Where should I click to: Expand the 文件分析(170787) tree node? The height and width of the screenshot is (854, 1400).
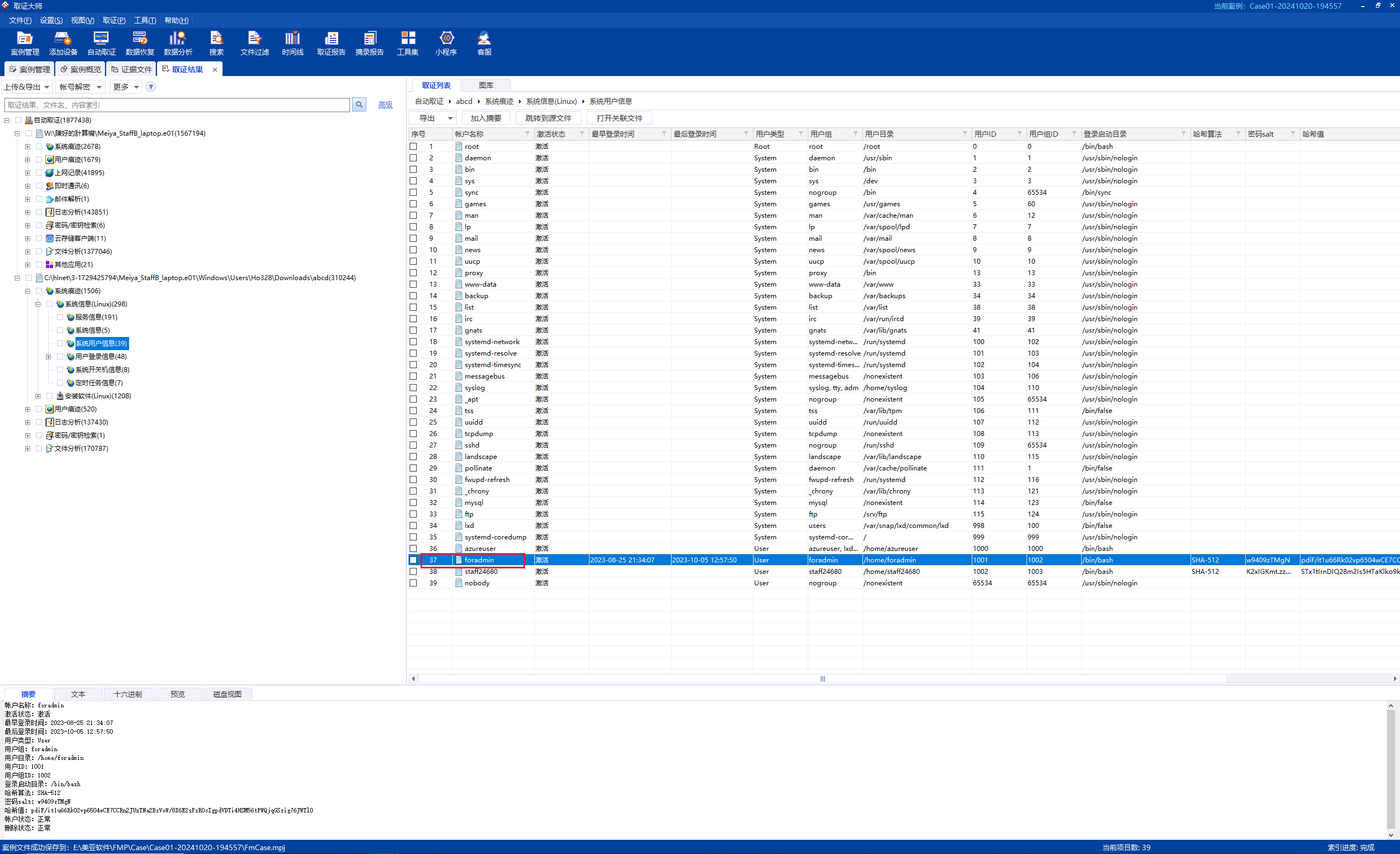click(27, 448)
